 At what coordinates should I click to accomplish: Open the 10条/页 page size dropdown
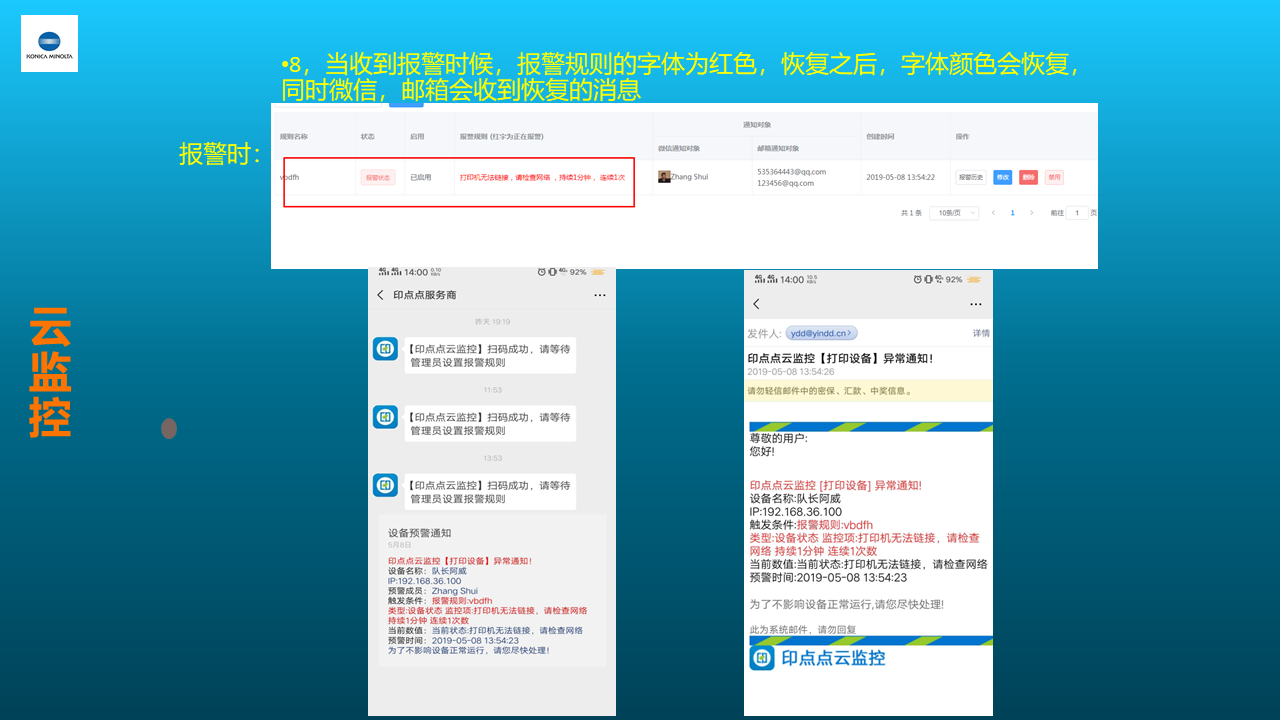953,213
